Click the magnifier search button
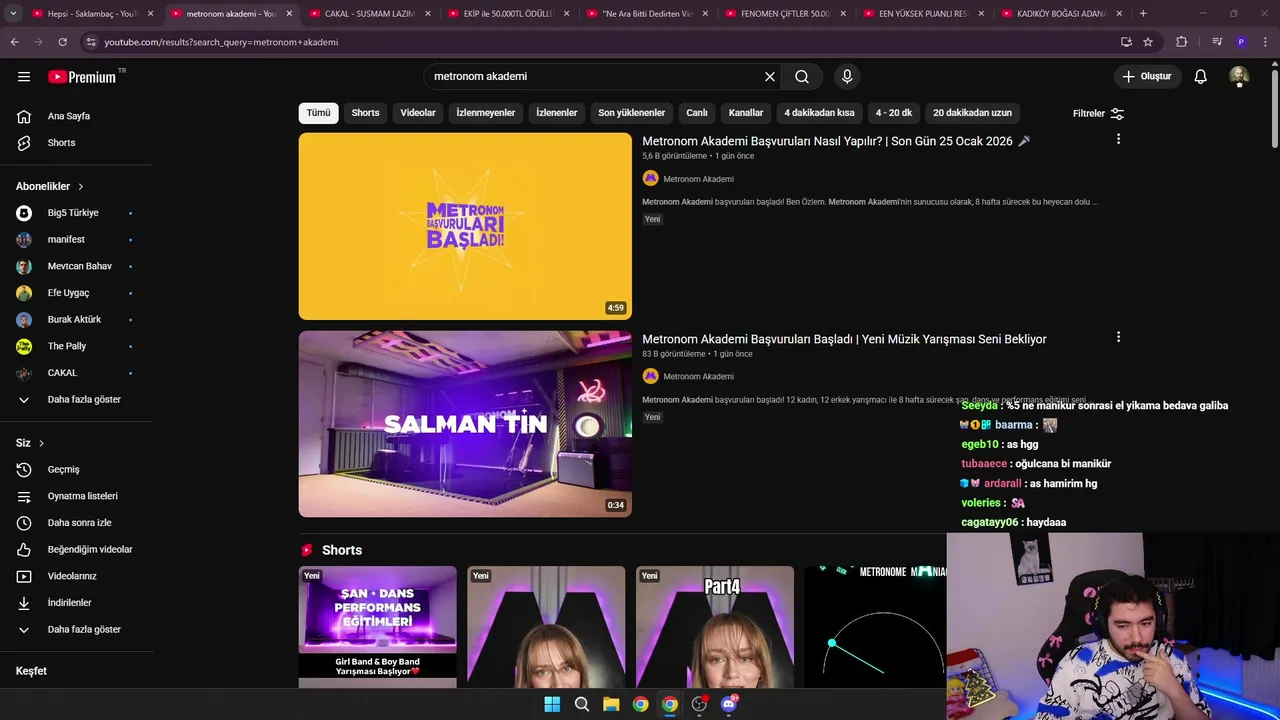This screenshot has width=1280, height=720. pyautogui.click(x=802, y=77)
